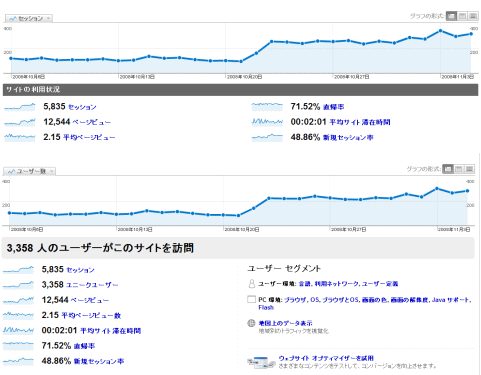The image size is (481, 375).
Task: Select the highlighted first graph-format icon on the ユーザー数 graph
Action: coord(448,169)
